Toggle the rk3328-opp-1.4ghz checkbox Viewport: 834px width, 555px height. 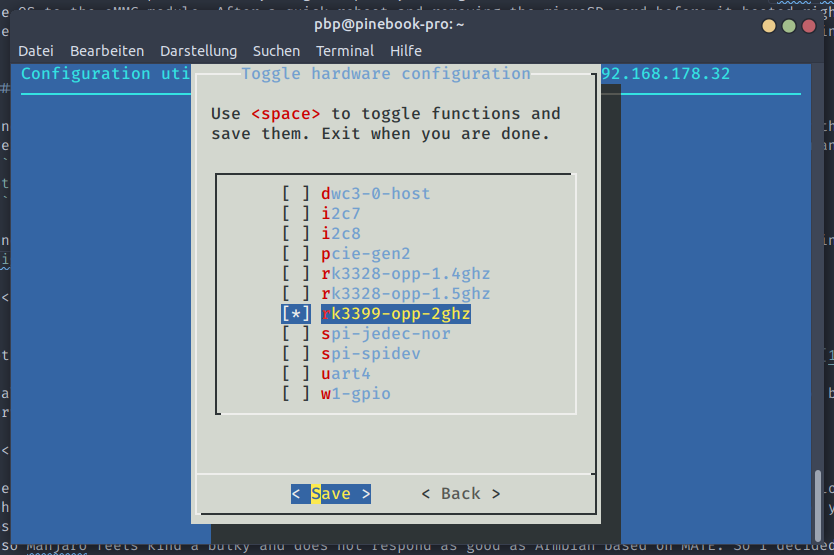[296, 274]
